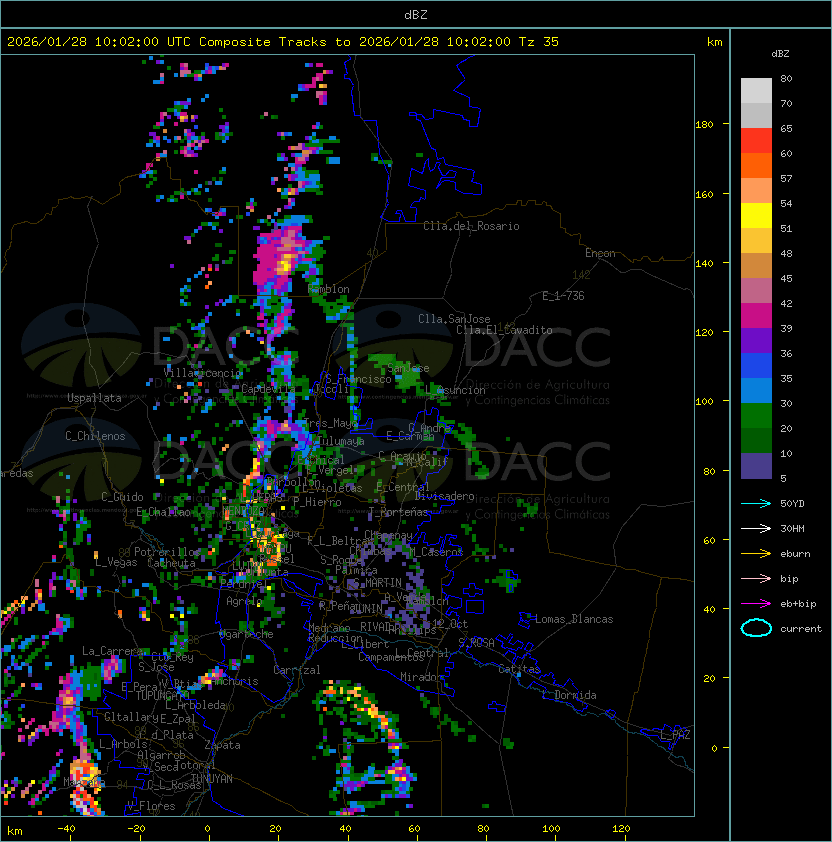Click the 'TUNUYAN' map label
832x842 pixels.
tap(212, 779)
